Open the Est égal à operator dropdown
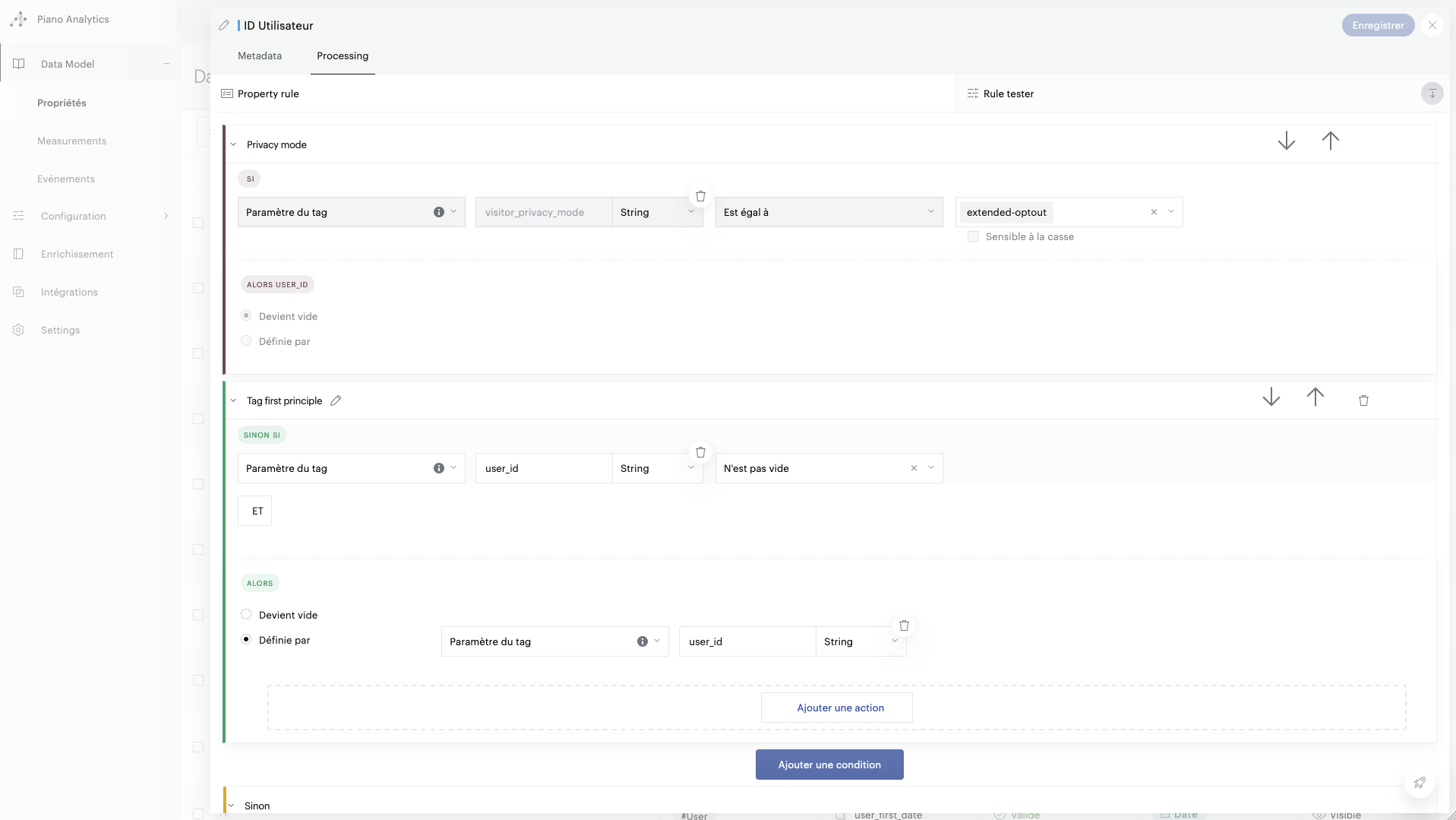This screenshot has width=1456, height=820. [829, 213]
